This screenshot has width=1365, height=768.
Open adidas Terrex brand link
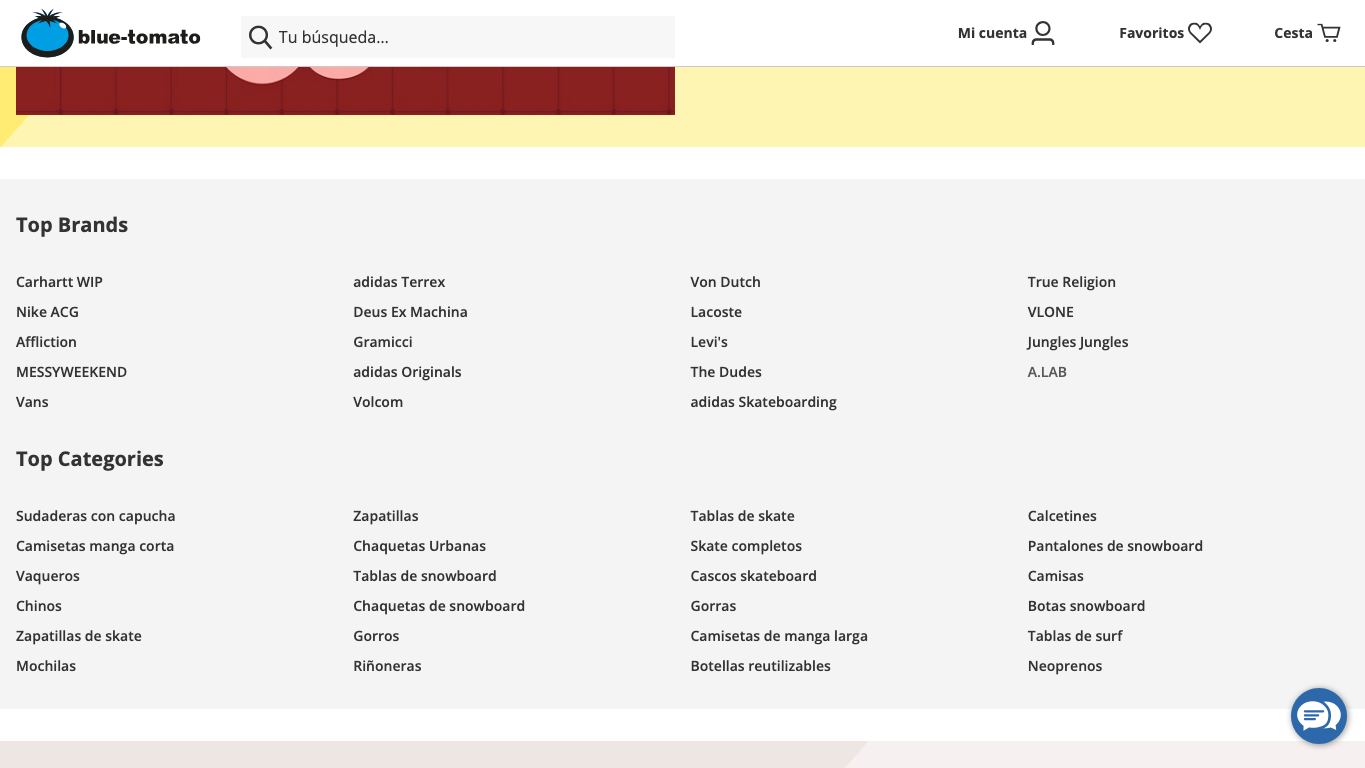pyautogui.click(x=399, y=282)
